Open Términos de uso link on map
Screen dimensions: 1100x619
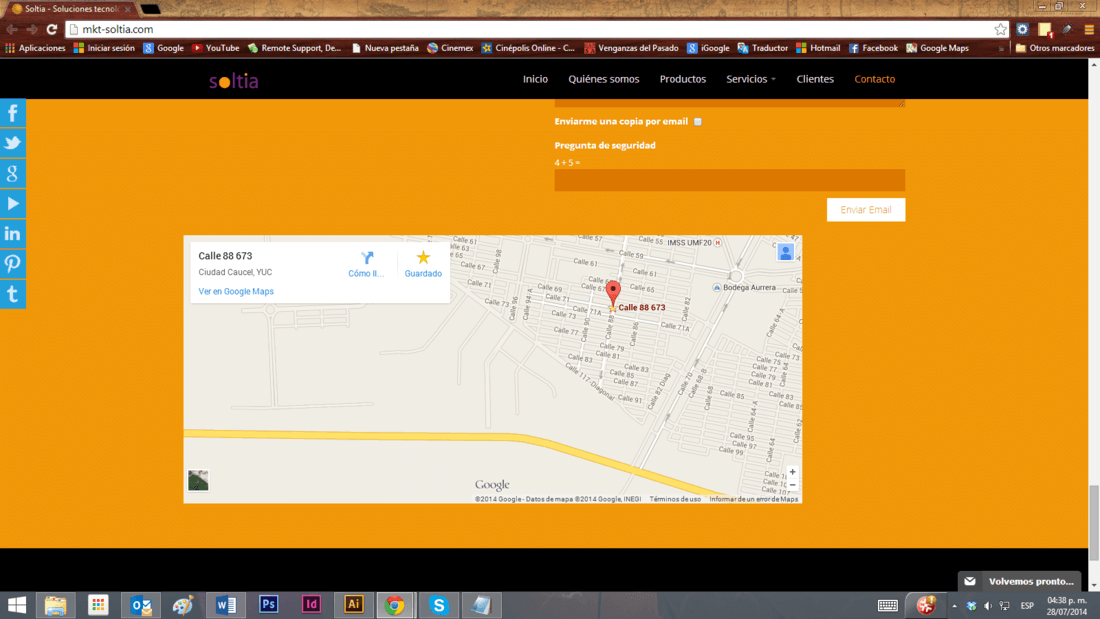click(x=675, y=499)
